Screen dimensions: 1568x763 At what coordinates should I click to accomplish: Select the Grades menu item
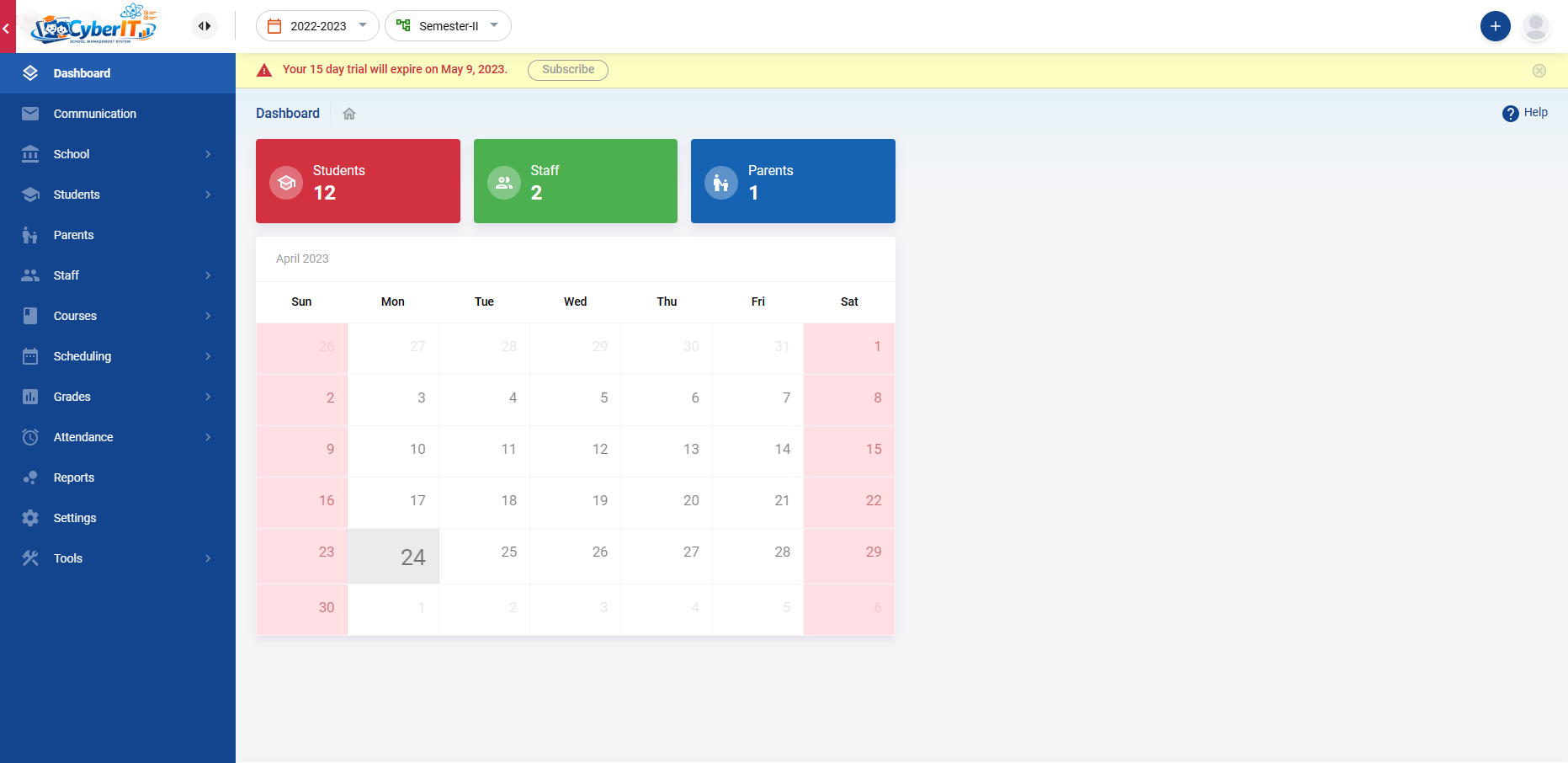click(72, 397)
